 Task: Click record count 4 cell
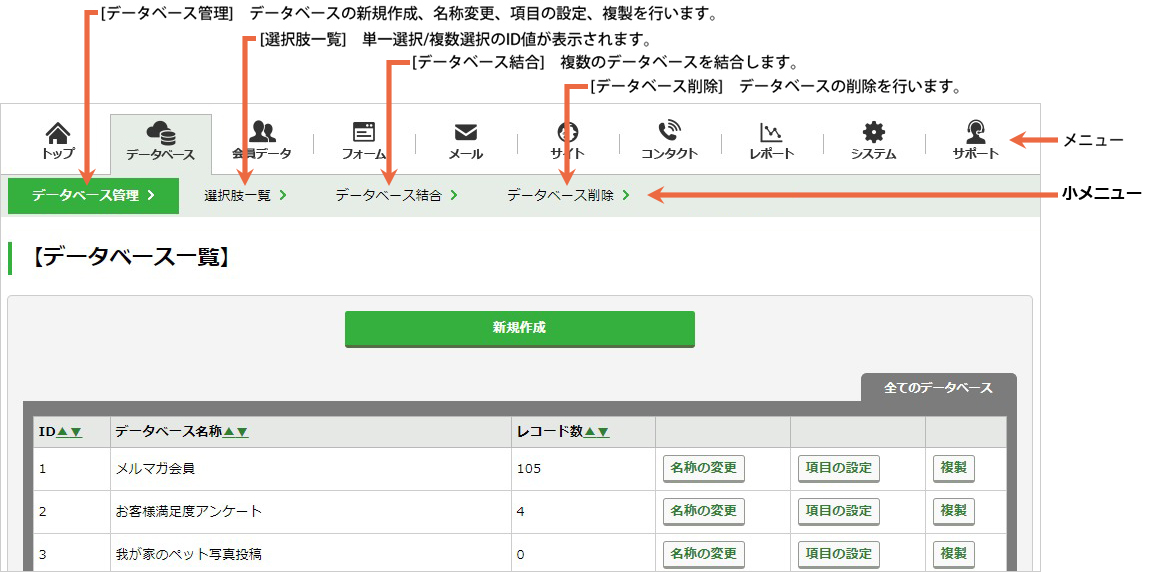(583, 512)
